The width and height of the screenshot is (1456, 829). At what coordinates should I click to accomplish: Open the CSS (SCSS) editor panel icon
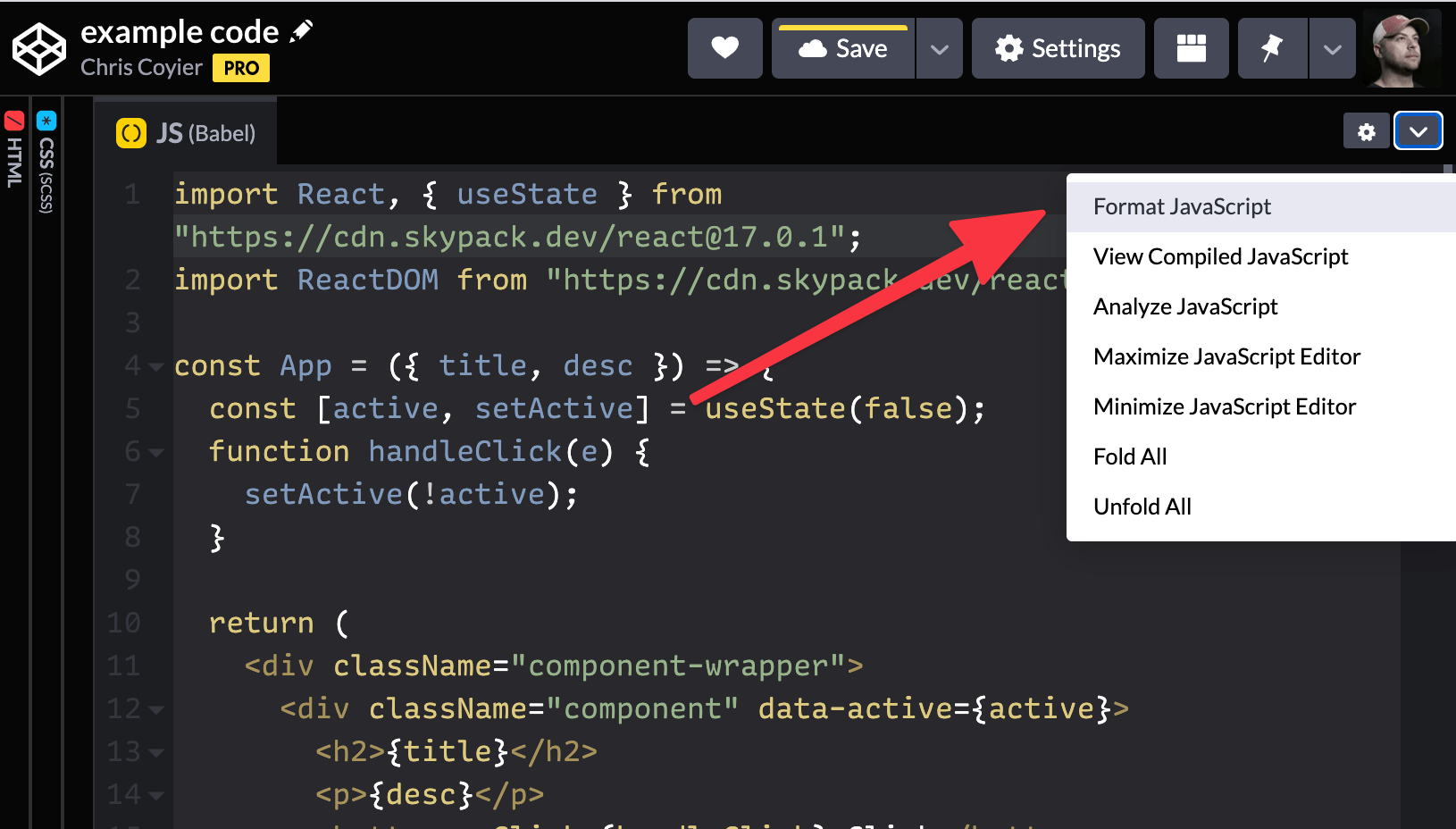[45, 120]
